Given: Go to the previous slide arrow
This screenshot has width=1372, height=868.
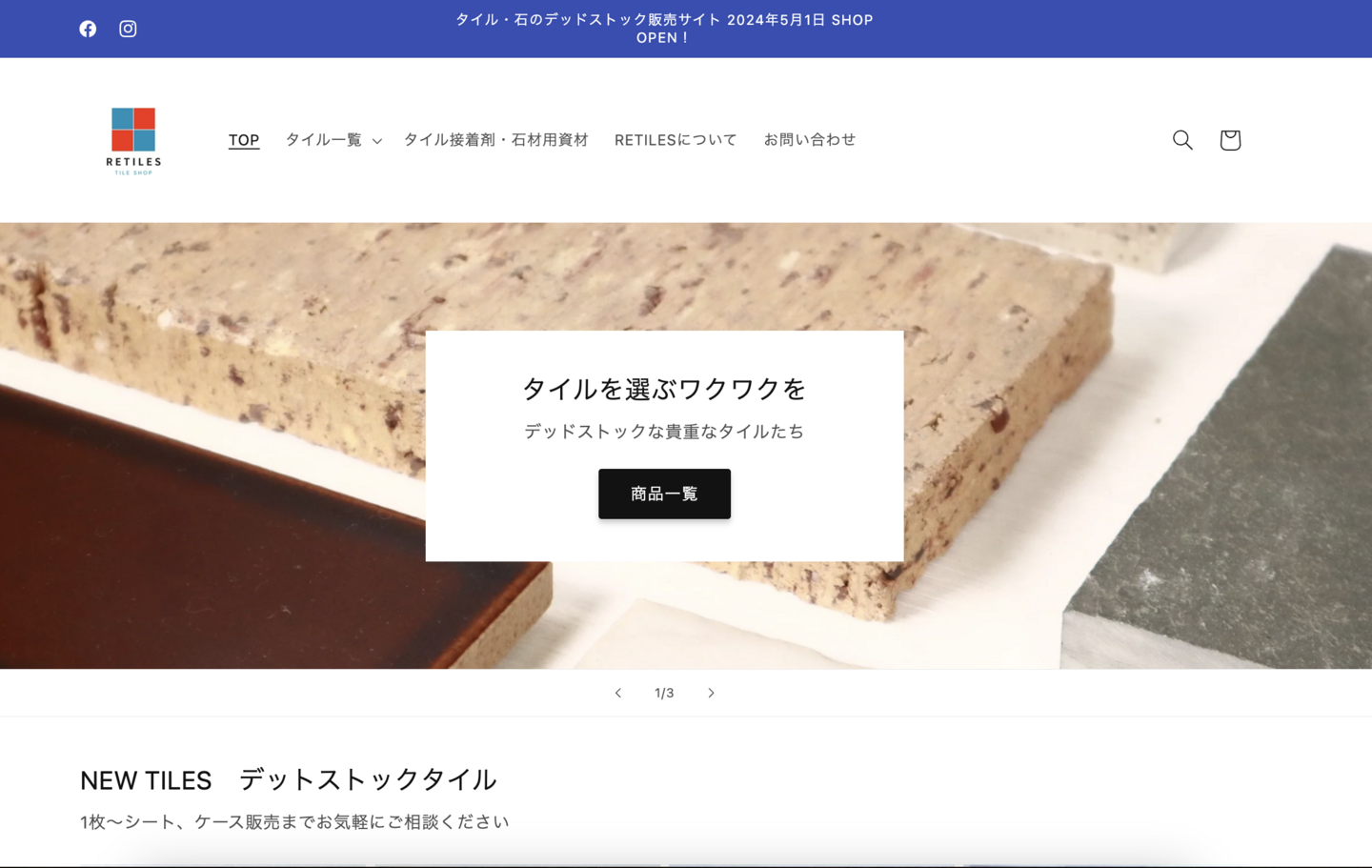Looking at the screenshot, I should 618,693.
